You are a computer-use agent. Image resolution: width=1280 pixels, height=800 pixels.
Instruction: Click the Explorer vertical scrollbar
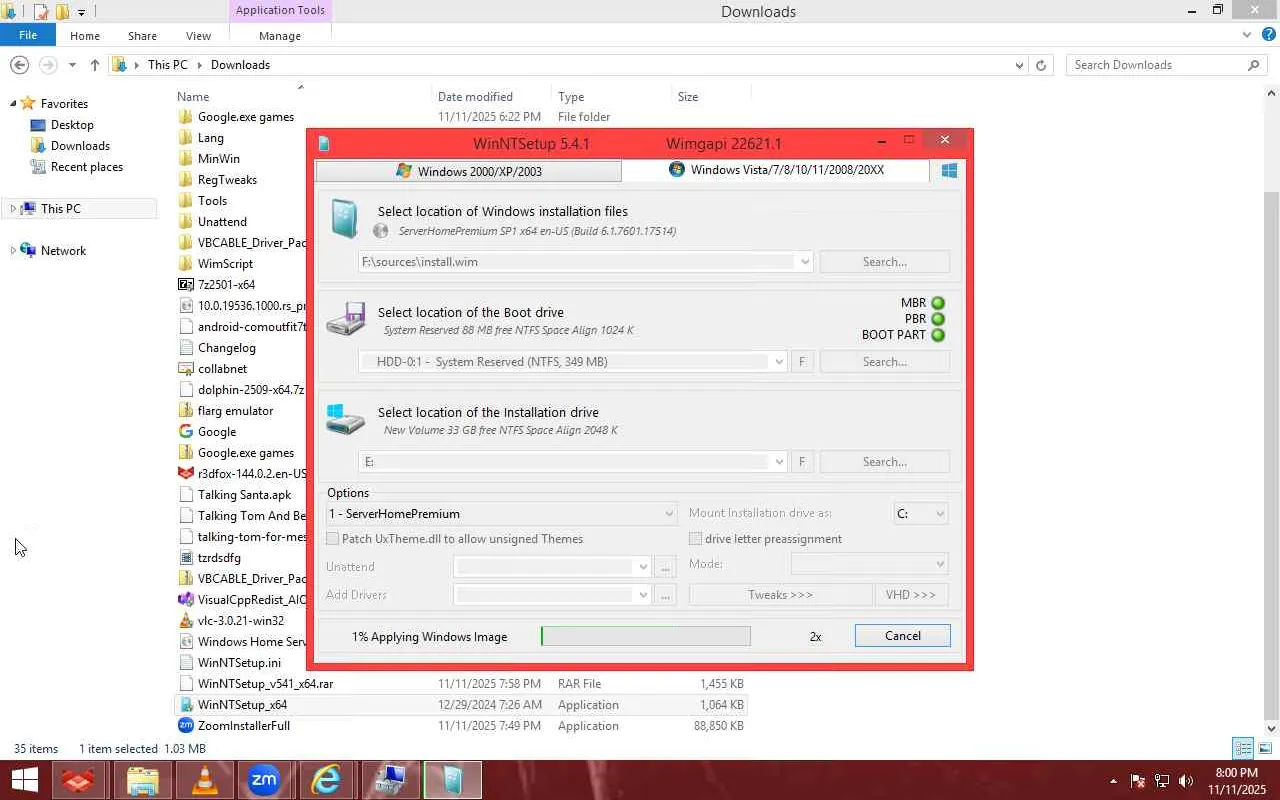pyautogui.click(x=1272, y=410)
